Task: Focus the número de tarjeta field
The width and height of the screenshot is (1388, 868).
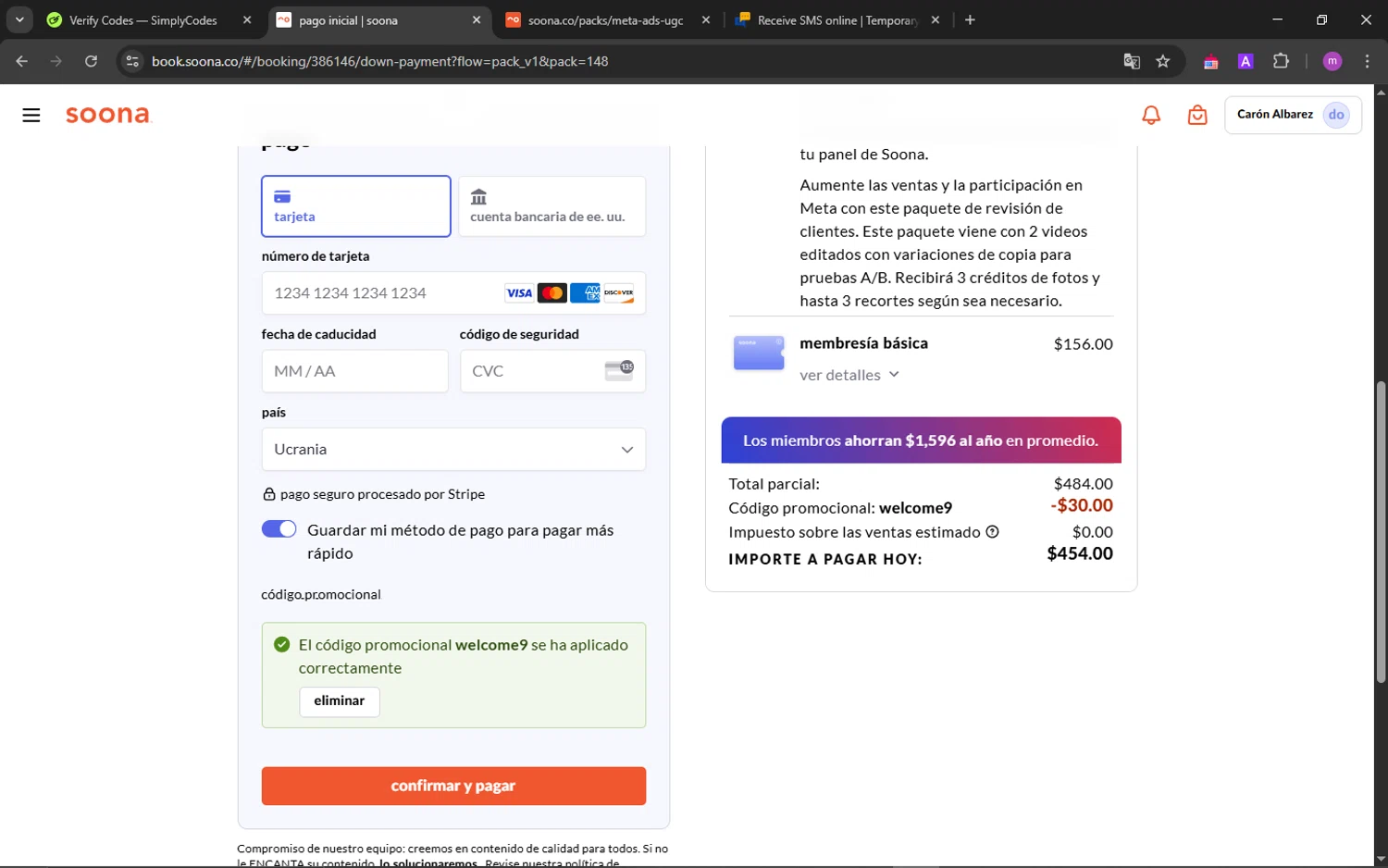Action: 453,293
